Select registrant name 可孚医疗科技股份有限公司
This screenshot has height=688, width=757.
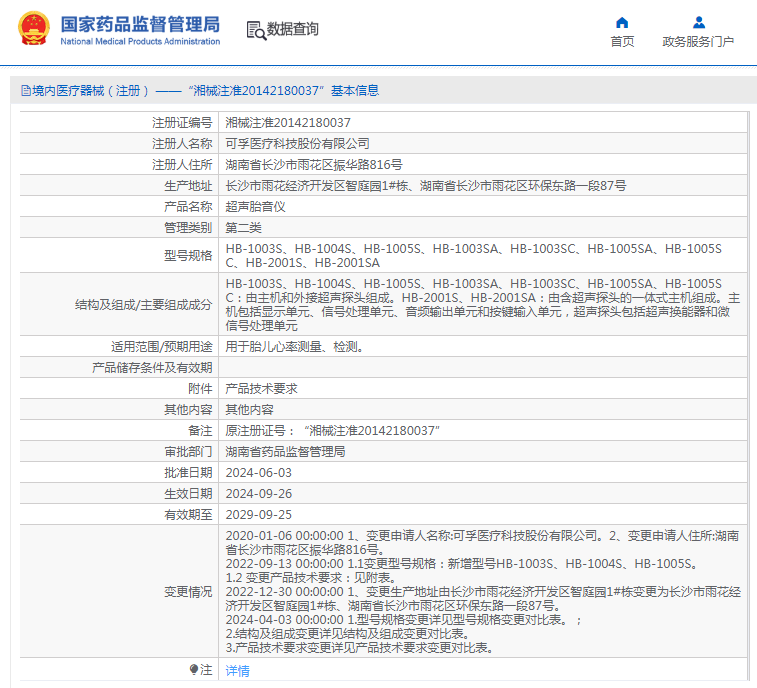[x=297, y=143]
